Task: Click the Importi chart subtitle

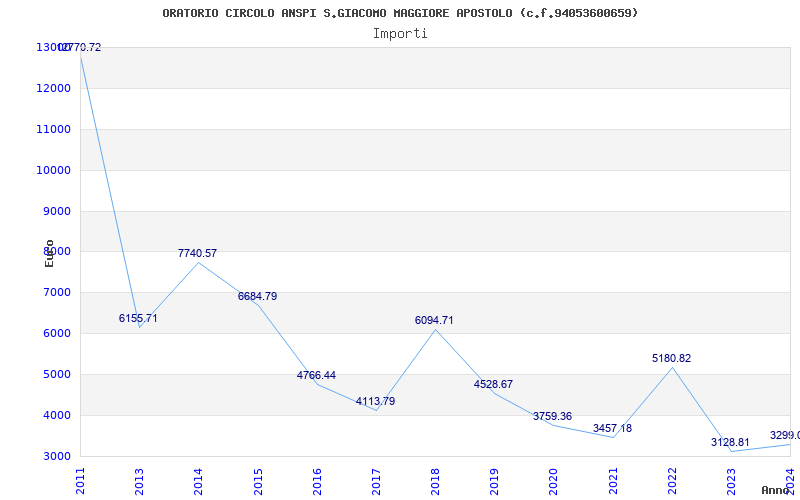Action: pyautogui.click(x=400, y=34)
